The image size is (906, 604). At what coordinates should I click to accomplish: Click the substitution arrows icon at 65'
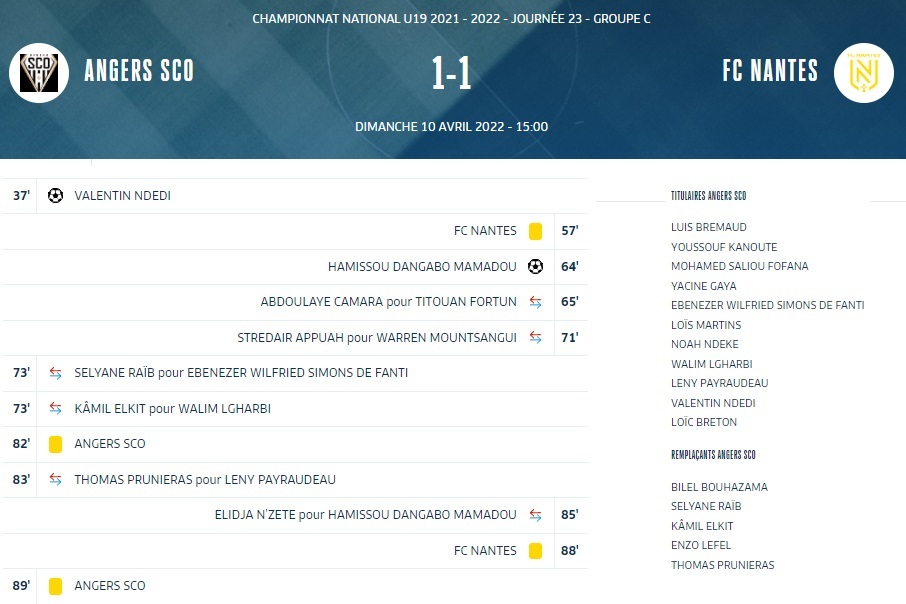[x=535, y=302]
